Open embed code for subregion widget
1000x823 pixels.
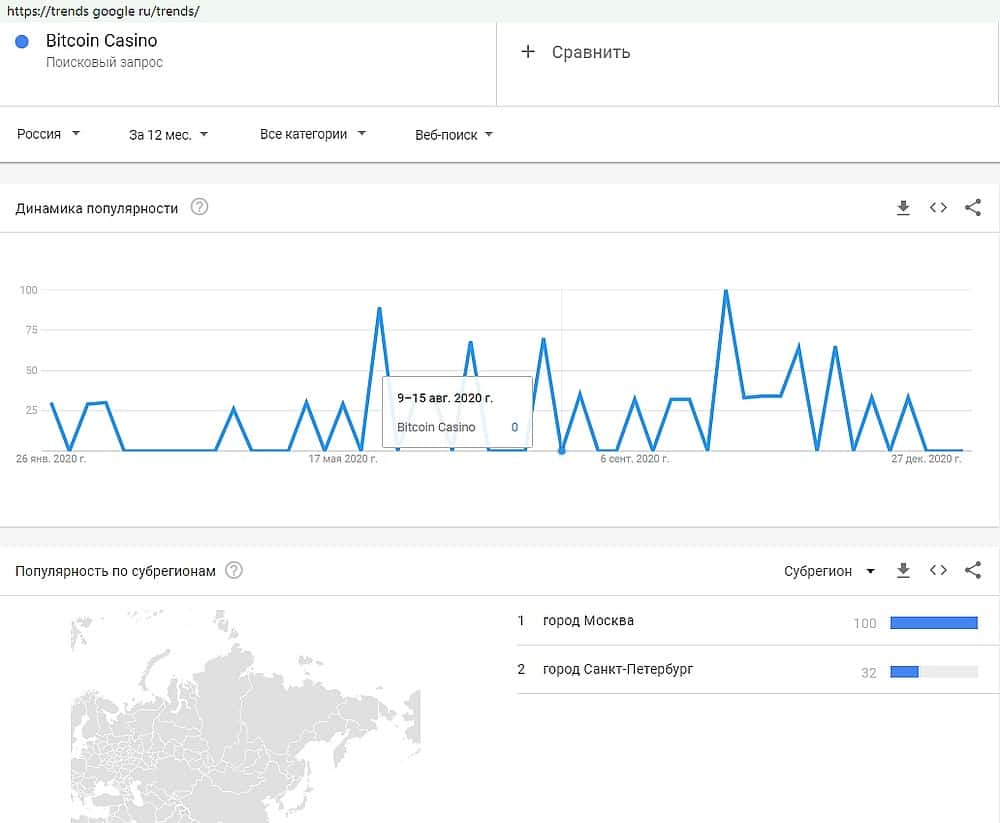(x=938, y=570)
